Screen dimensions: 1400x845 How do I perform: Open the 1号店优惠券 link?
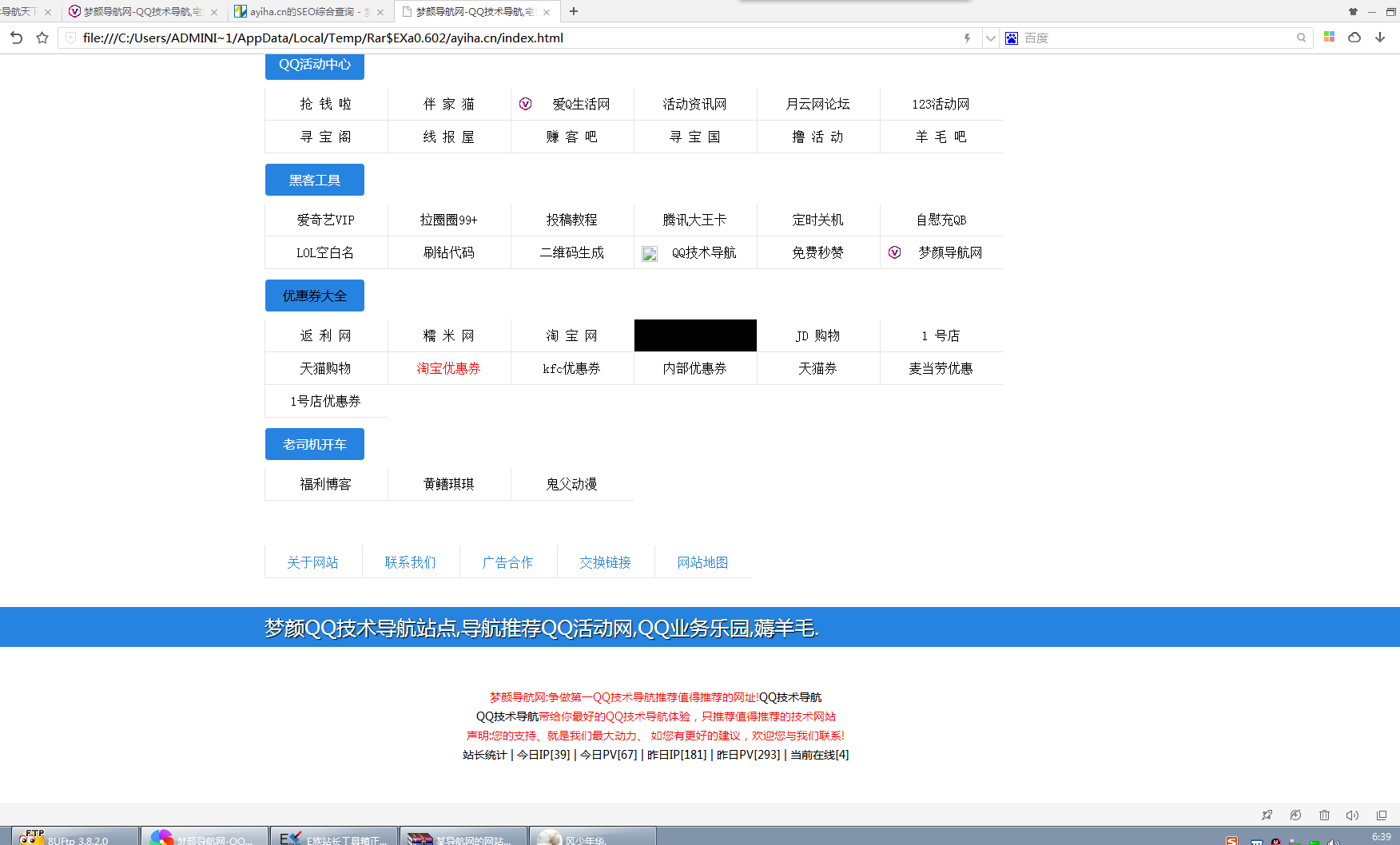pyautogui.click(x=326, y=401)
